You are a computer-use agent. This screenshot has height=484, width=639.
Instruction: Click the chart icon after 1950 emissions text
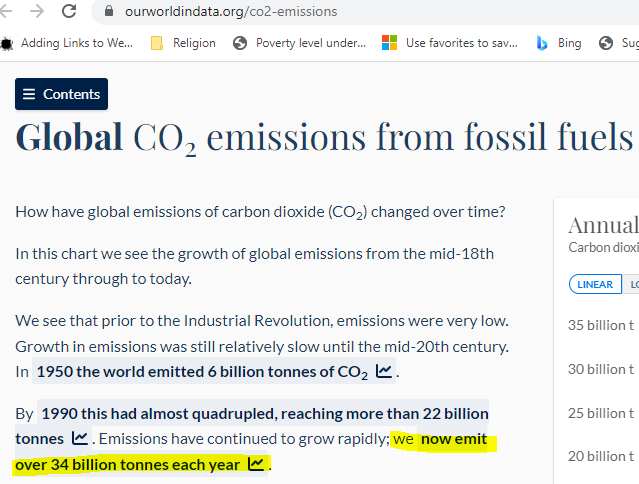[384, 373]
